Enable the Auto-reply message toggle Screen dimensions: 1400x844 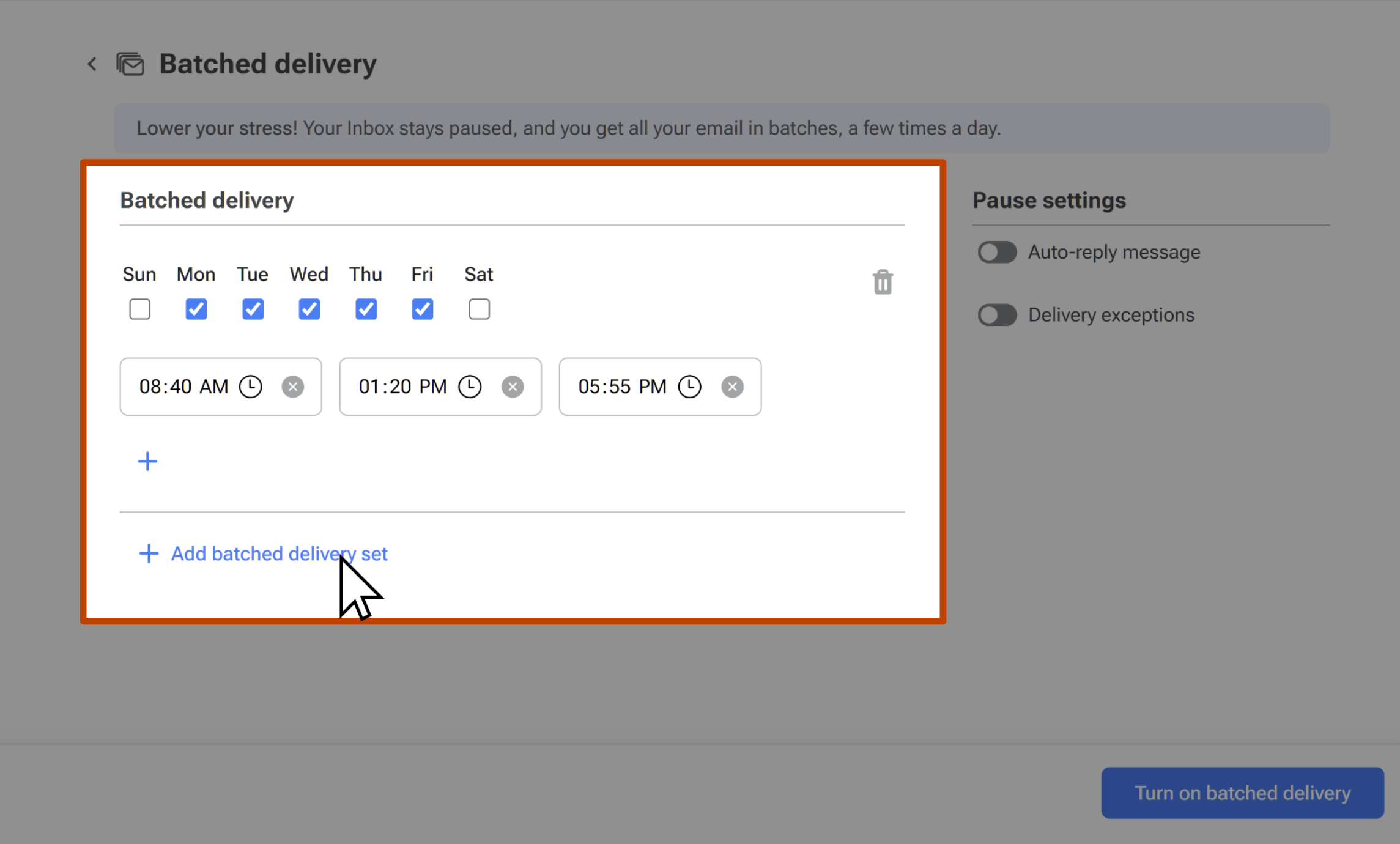pos(997,252)
